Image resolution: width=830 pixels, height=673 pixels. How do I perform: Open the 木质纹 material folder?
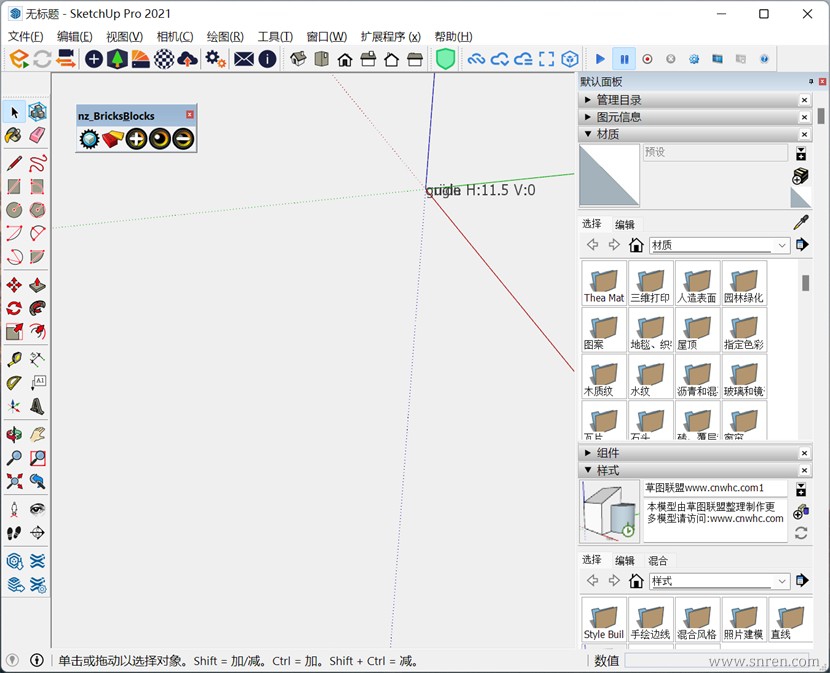pyautogui.click(x=604, y=377)
